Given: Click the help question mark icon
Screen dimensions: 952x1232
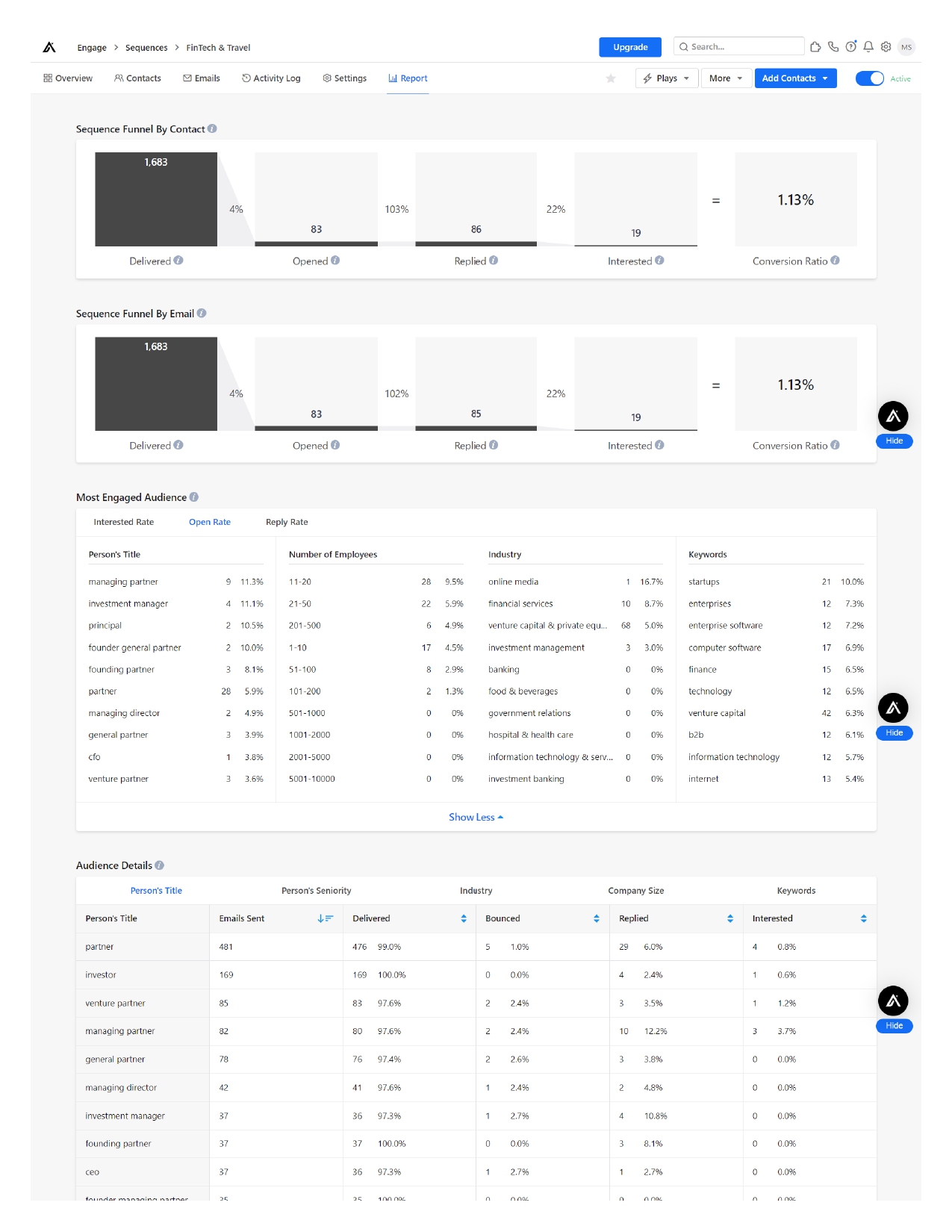Looking at the screenshot, I should [850, 46].
